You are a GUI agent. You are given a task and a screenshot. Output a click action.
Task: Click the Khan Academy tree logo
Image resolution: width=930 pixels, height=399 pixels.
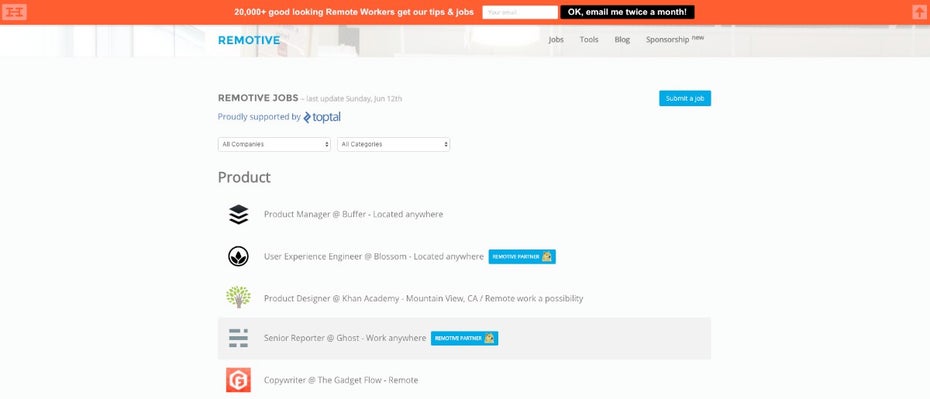pos(238,297)
